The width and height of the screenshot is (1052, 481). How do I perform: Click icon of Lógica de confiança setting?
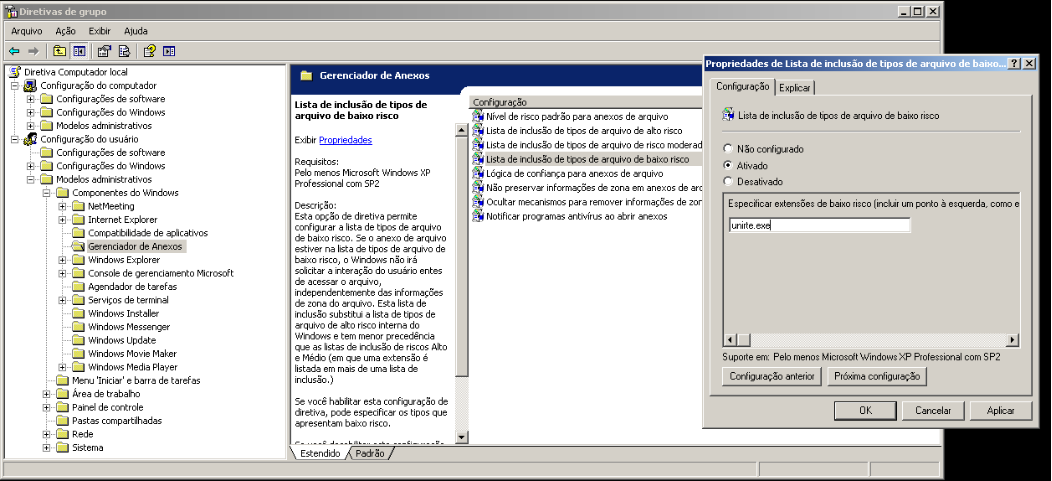click(478, 173)
